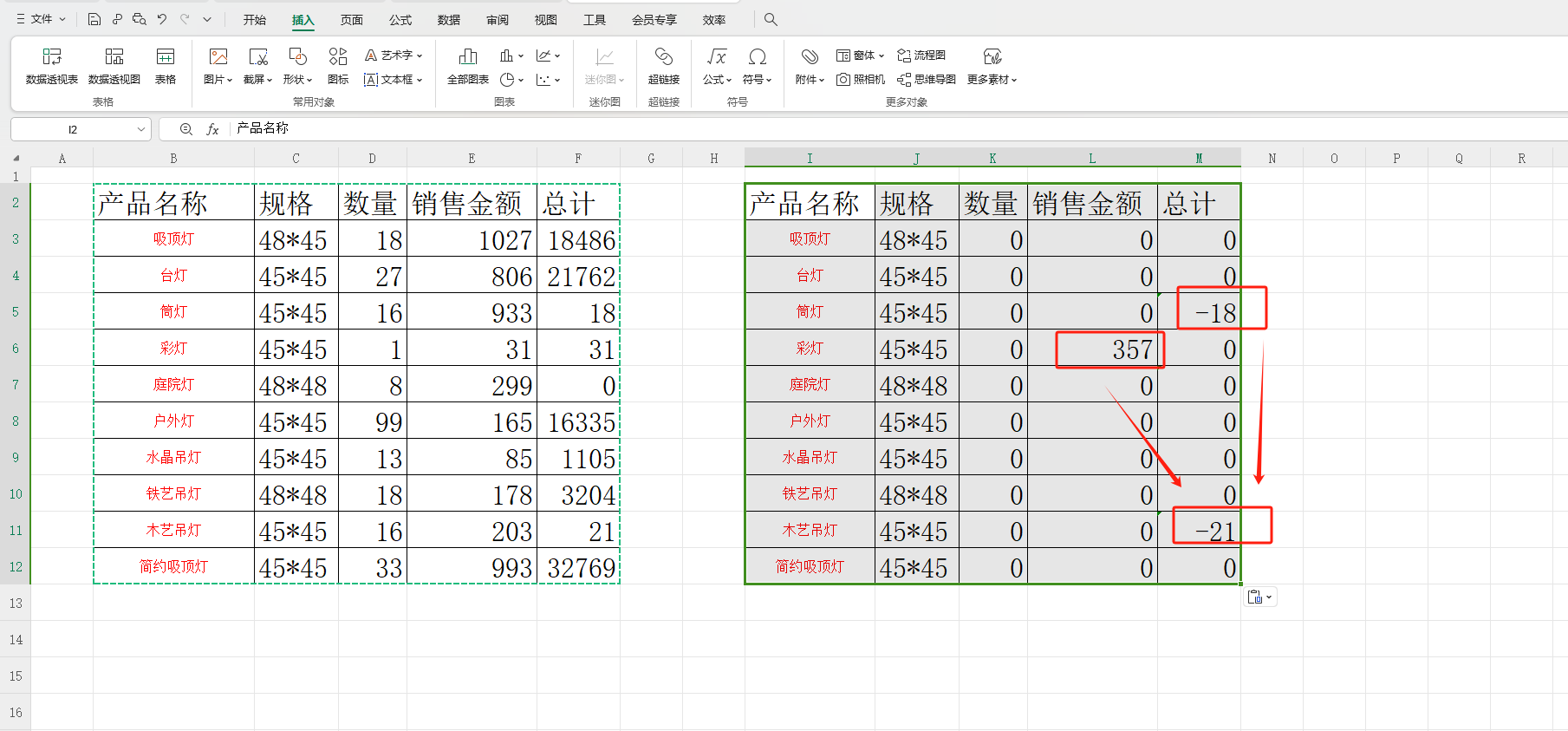Select column N header
Viewport: 1568px width, 731px height.
pos(1272,158)
